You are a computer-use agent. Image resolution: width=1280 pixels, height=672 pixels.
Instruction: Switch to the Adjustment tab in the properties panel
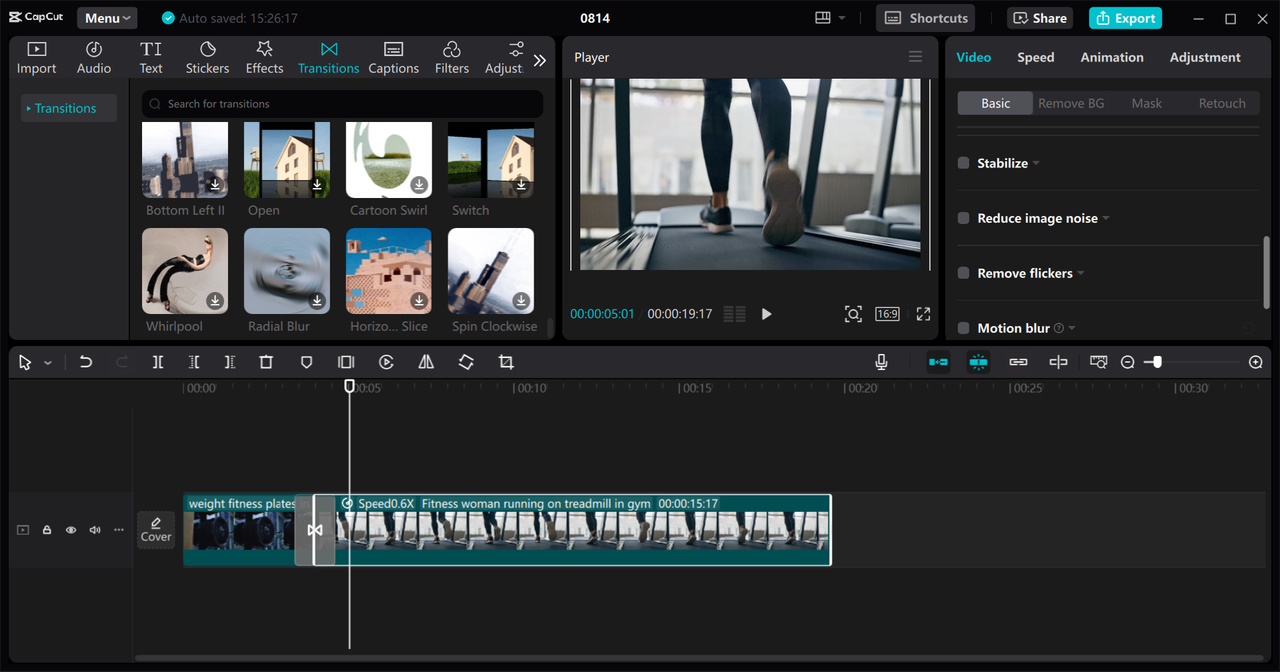1205,57
